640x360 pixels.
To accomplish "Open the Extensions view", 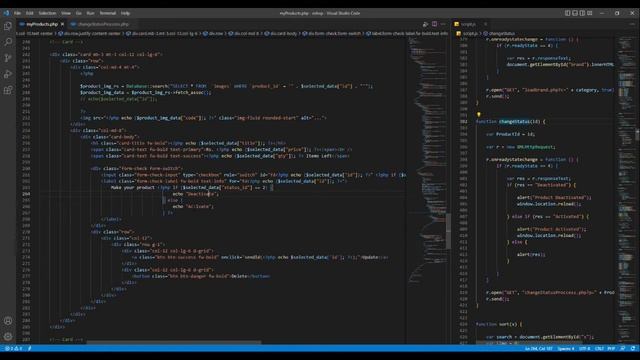I will point(8,90).
